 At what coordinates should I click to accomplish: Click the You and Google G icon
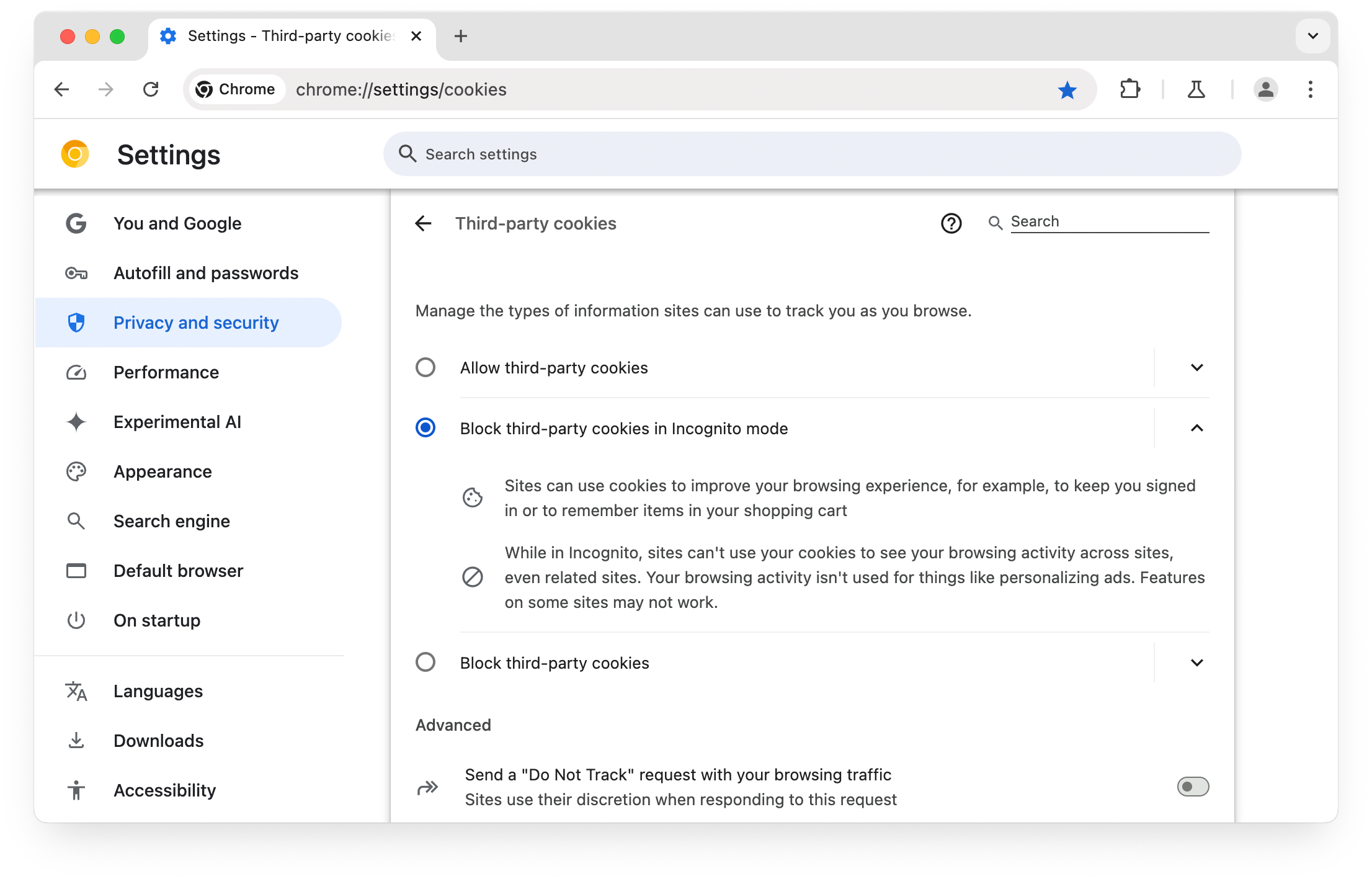pyautogui.click(x=76, y=223)
